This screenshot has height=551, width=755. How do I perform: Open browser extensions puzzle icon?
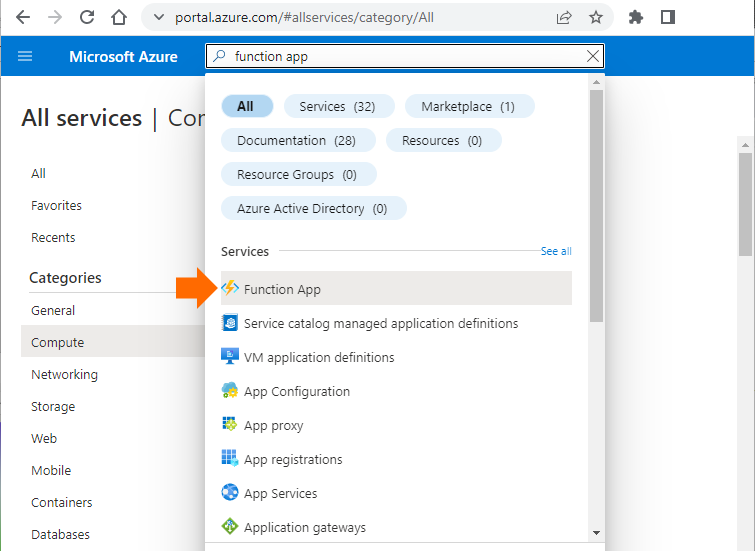636,17
